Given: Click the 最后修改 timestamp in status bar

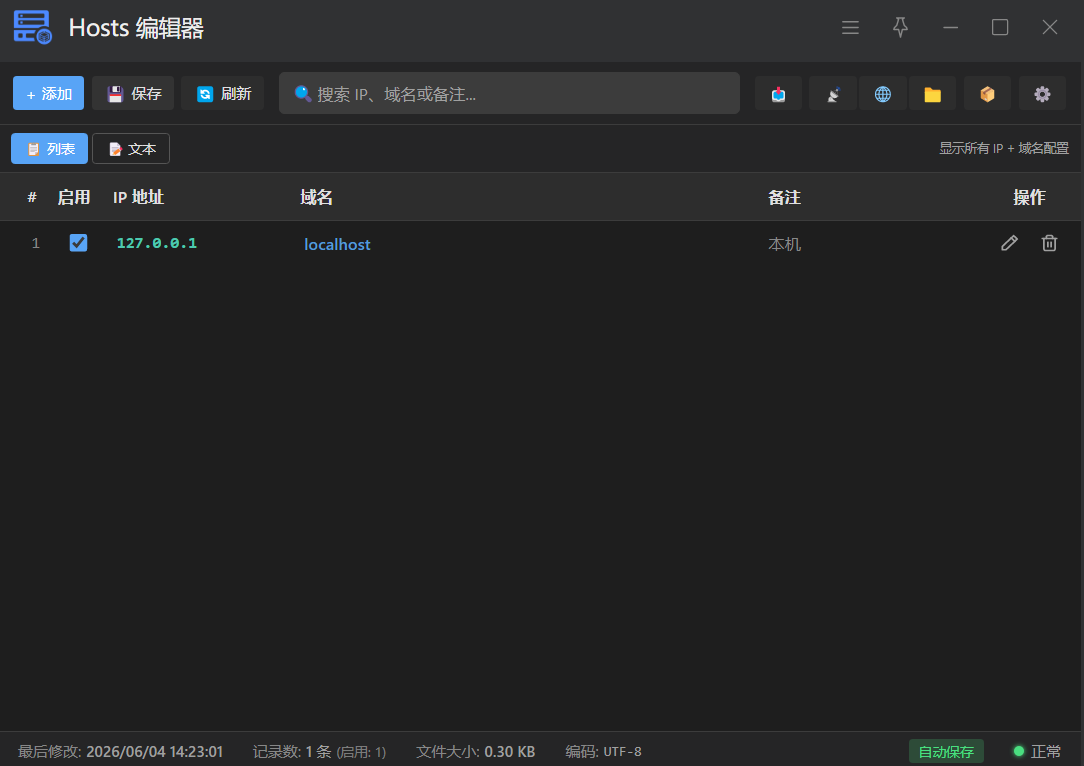Looking at the screenshot, I should (x=120, y=751).
